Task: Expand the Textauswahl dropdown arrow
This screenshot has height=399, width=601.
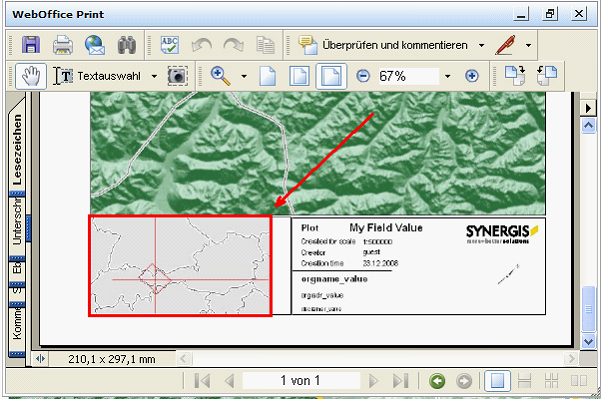Action: point(154,76)
